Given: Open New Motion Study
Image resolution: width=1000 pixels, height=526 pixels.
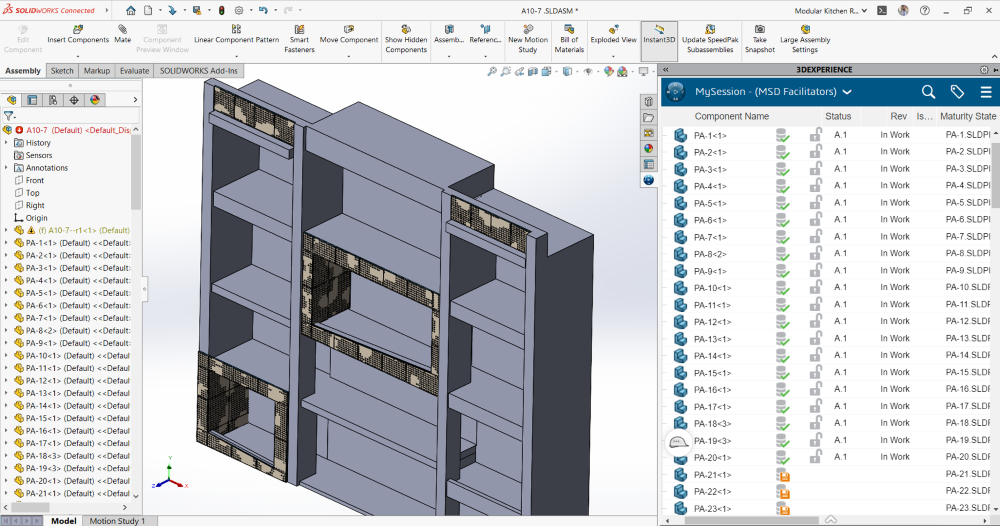Looking at the screenshot, I should pyautogui.click(x=527, y=39).
